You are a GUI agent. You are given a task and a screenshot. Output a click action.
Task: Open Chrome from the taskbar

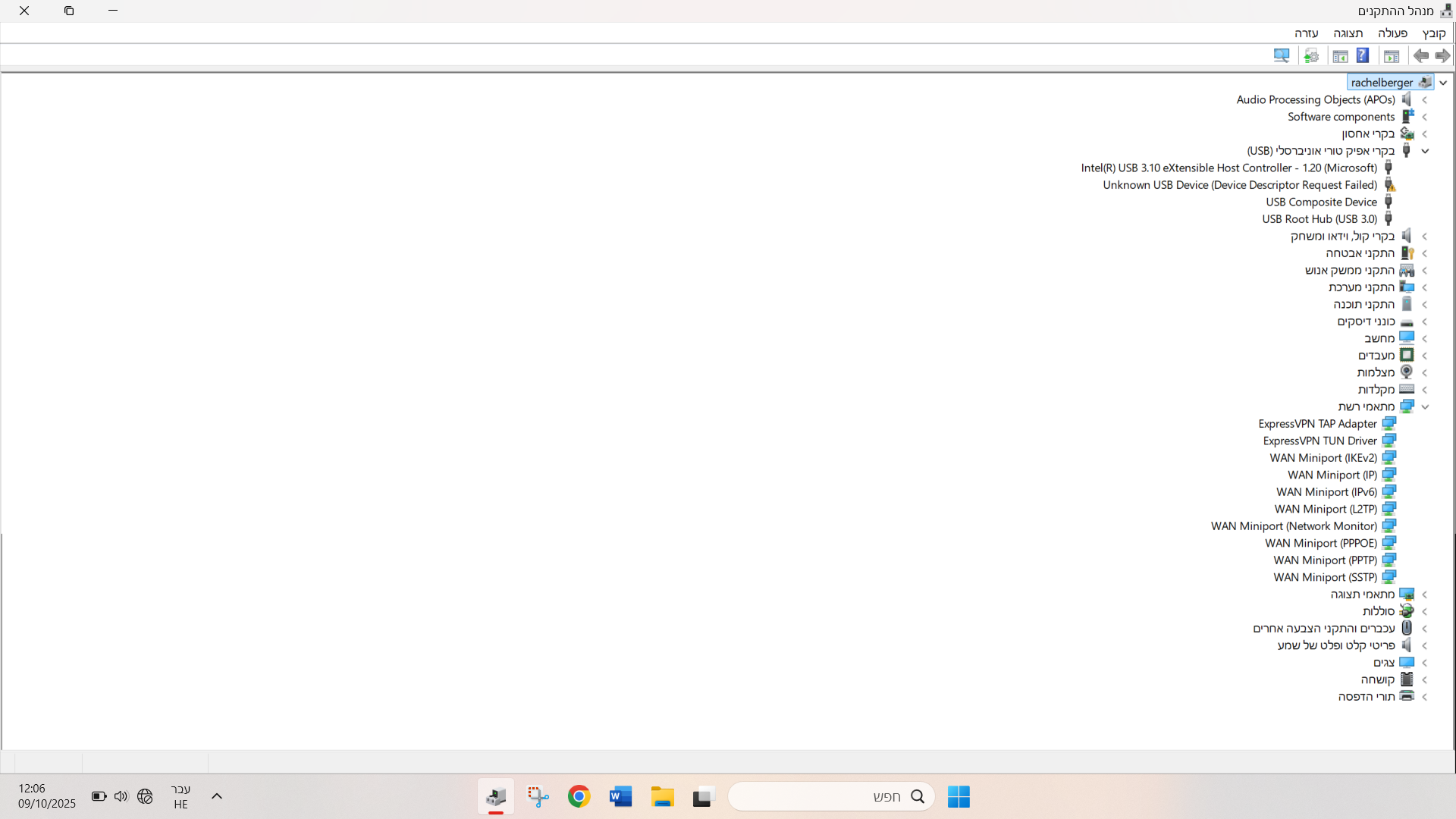579,796
